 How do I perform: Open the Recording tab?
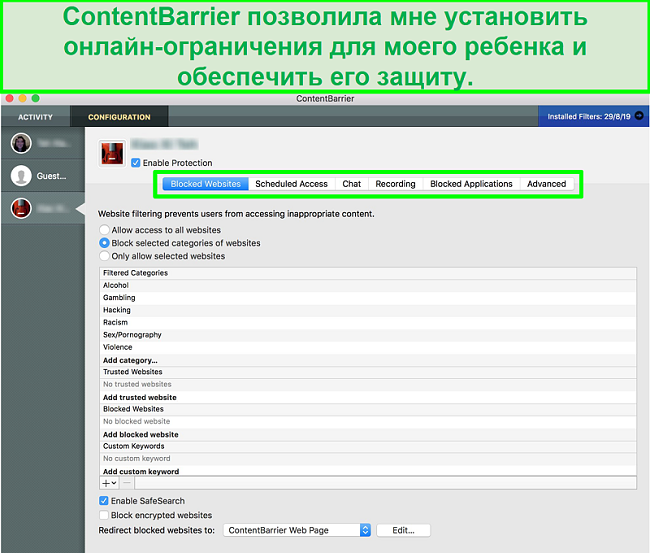click(x=395, y=184)
